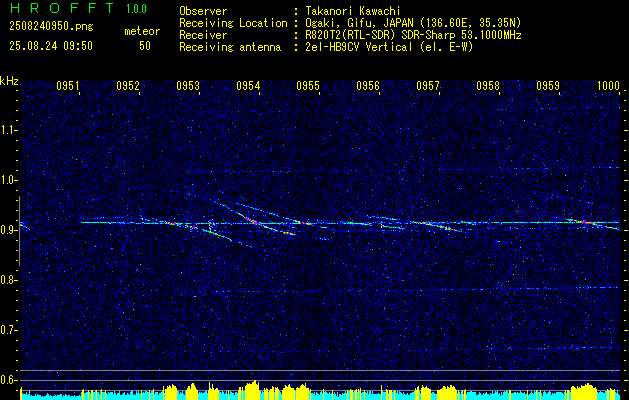Click the 'Observer' field label
The height and width of the screenshot is (400, 629).
[x=203, y=11]
